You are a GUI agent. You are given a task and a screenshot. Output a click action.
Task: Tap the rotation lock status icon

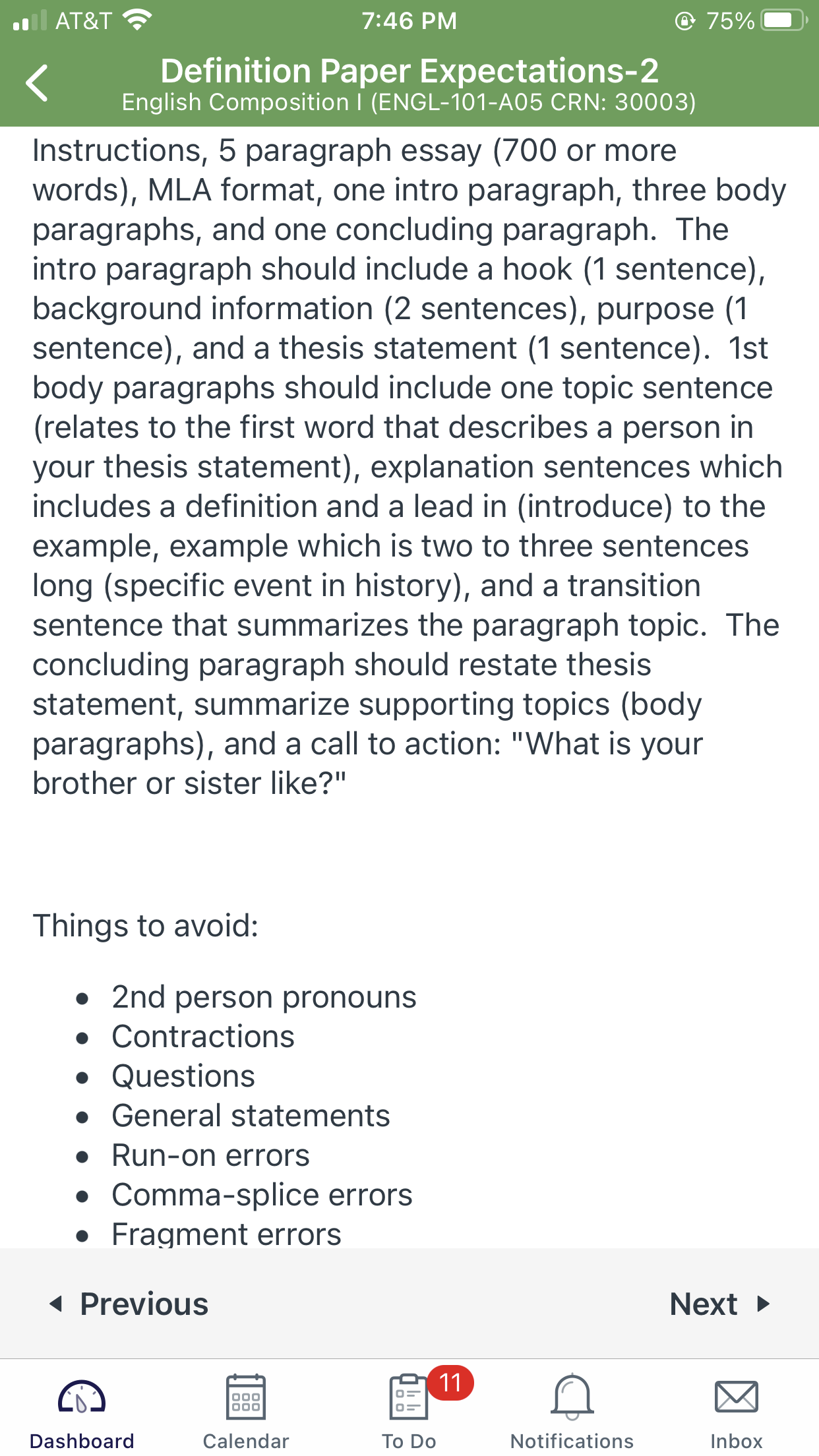[x=685, y=21]
